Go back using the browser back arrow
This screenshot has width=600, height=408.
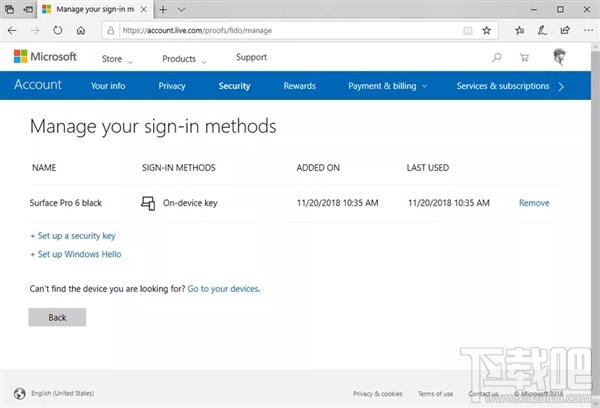click(12, 30)
